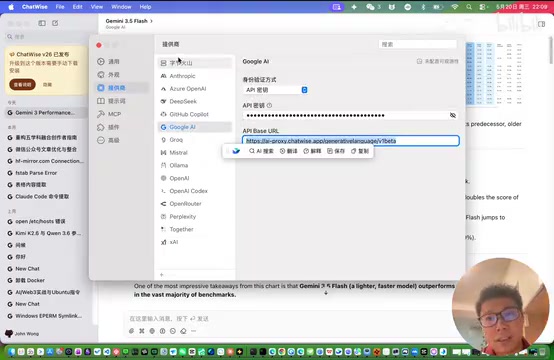The width and height of the screenshot is (554, 360).
Task: Click the Wi-Fi icon in menu bar
Action: (x=455, y=7)
